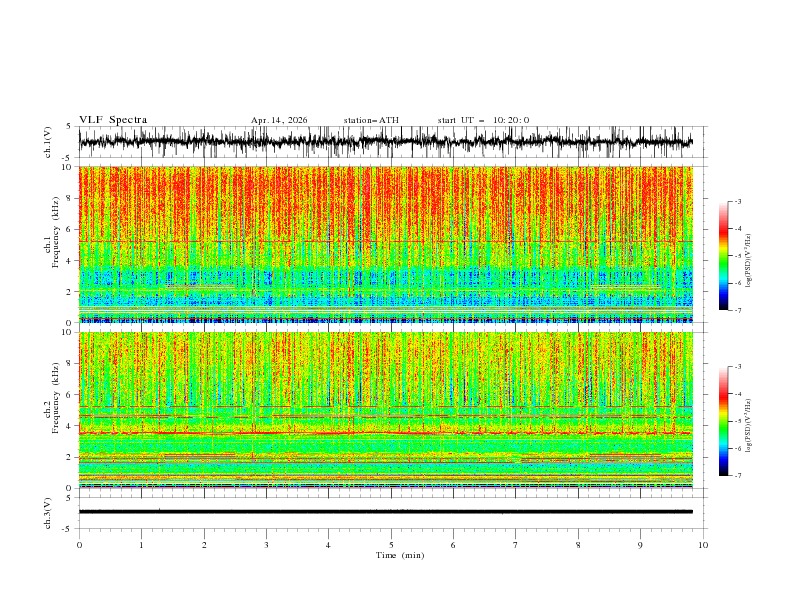
Task: Click the ch.2 color bar "log(PSD)(V²/Hz)" label
Action: [748, 426]
